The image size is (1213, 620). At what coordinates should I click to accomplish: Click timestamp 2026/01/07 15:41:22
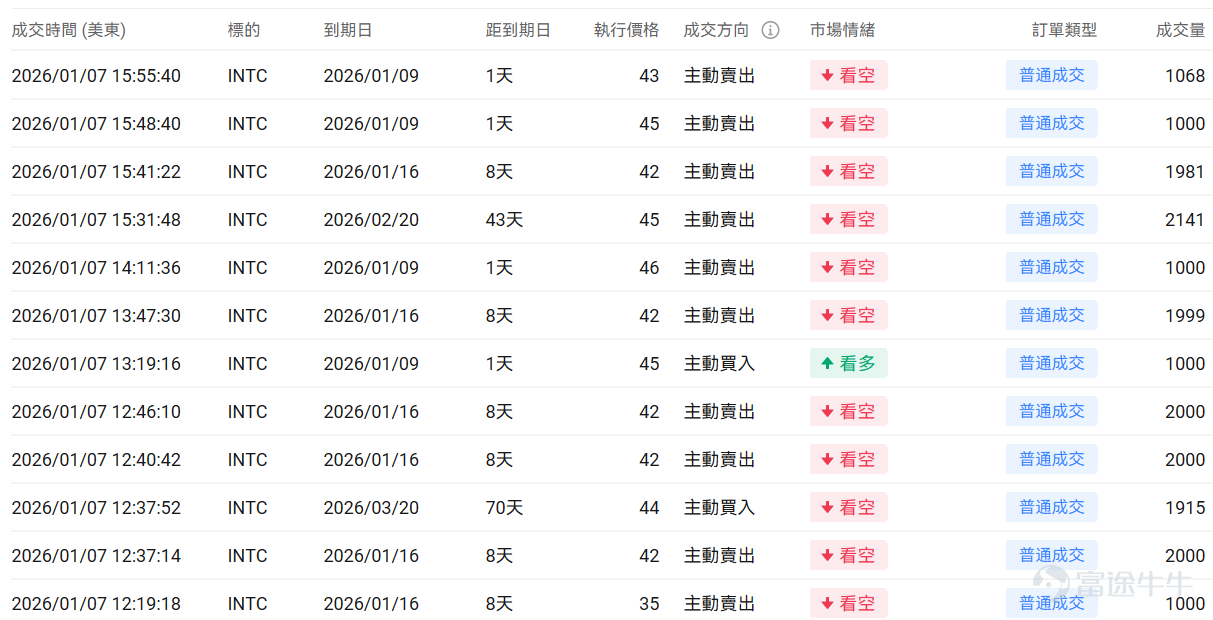[x=96, y=172]
